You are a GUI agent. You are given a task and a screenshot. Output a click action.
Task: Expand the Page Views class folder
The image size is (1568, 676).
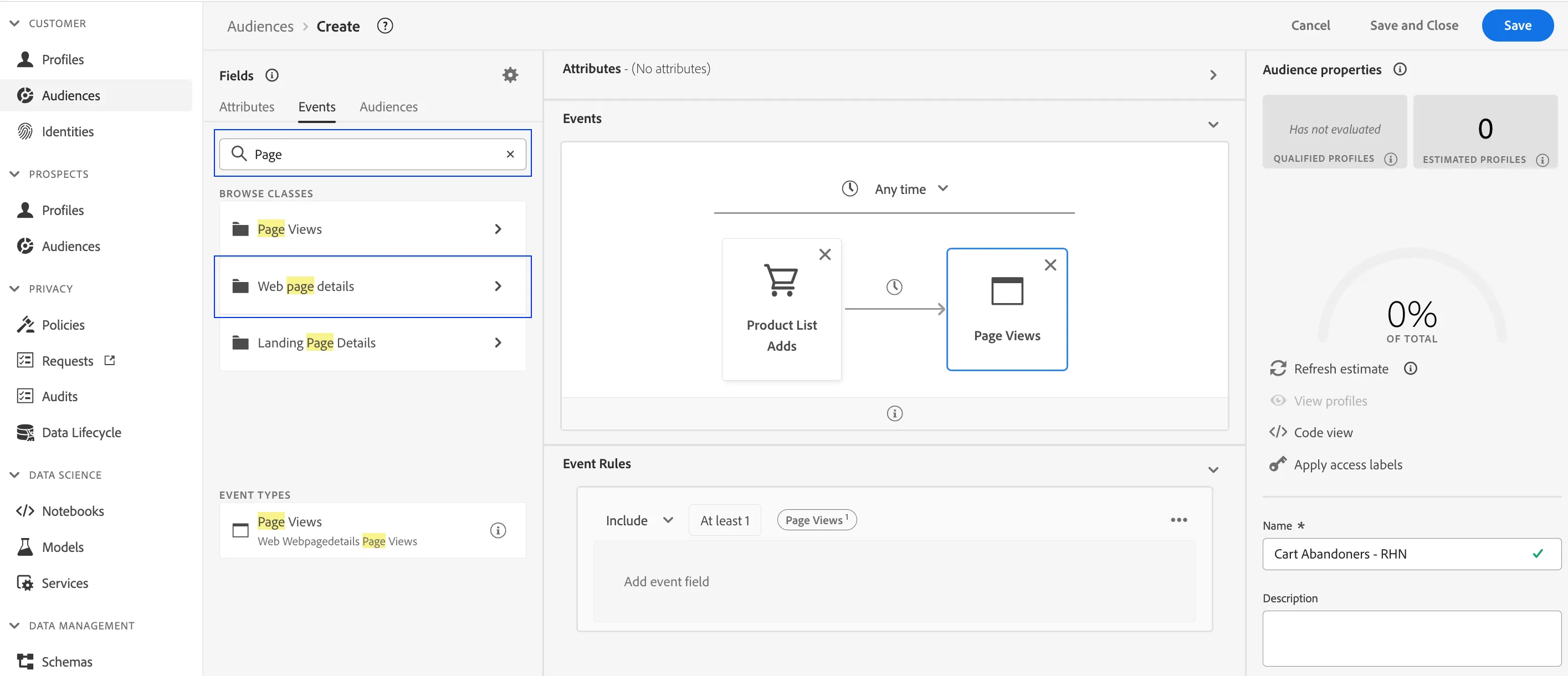[372, 229]
